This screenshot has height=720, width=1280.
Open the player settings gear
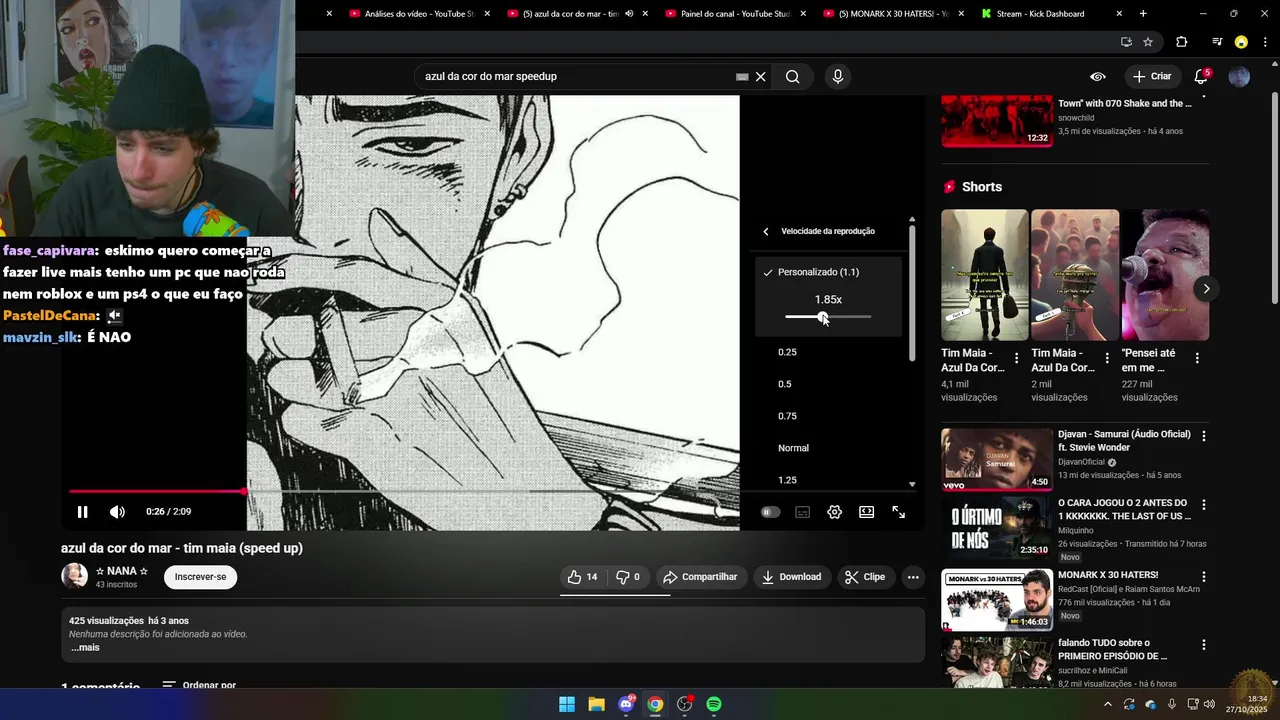[834, 512]
